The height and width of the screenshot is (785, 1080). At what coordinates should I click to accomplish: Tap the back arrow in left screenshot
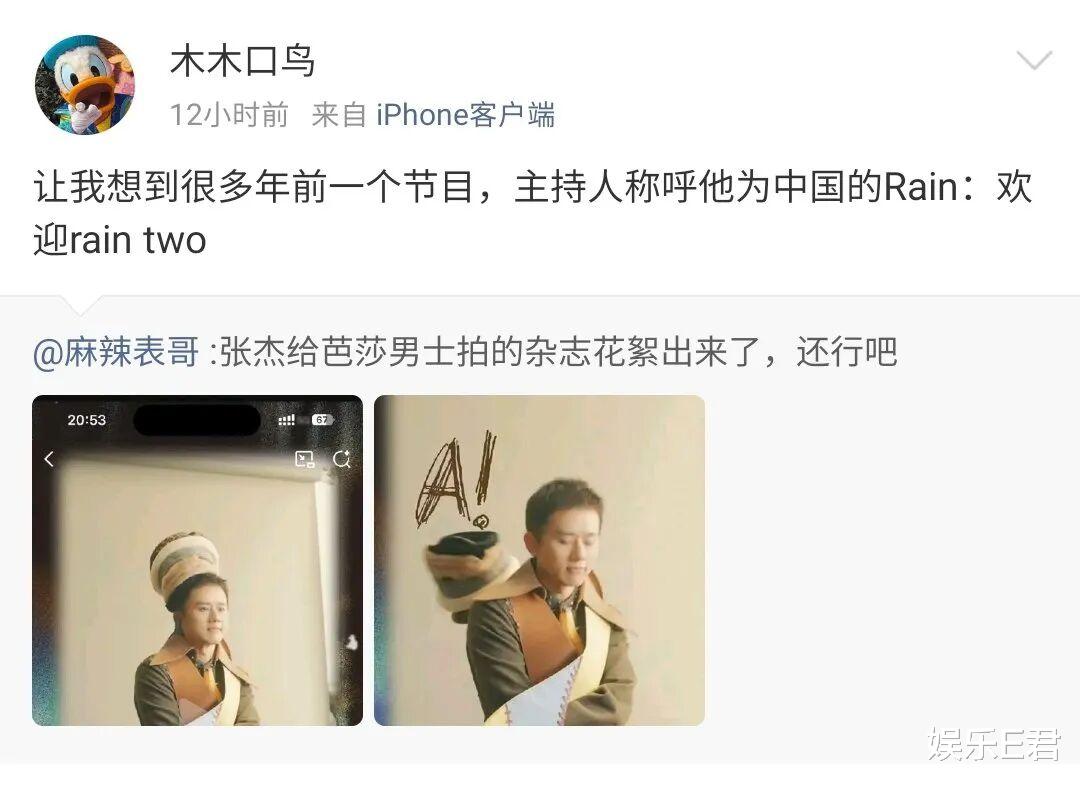tap(49, 459)
